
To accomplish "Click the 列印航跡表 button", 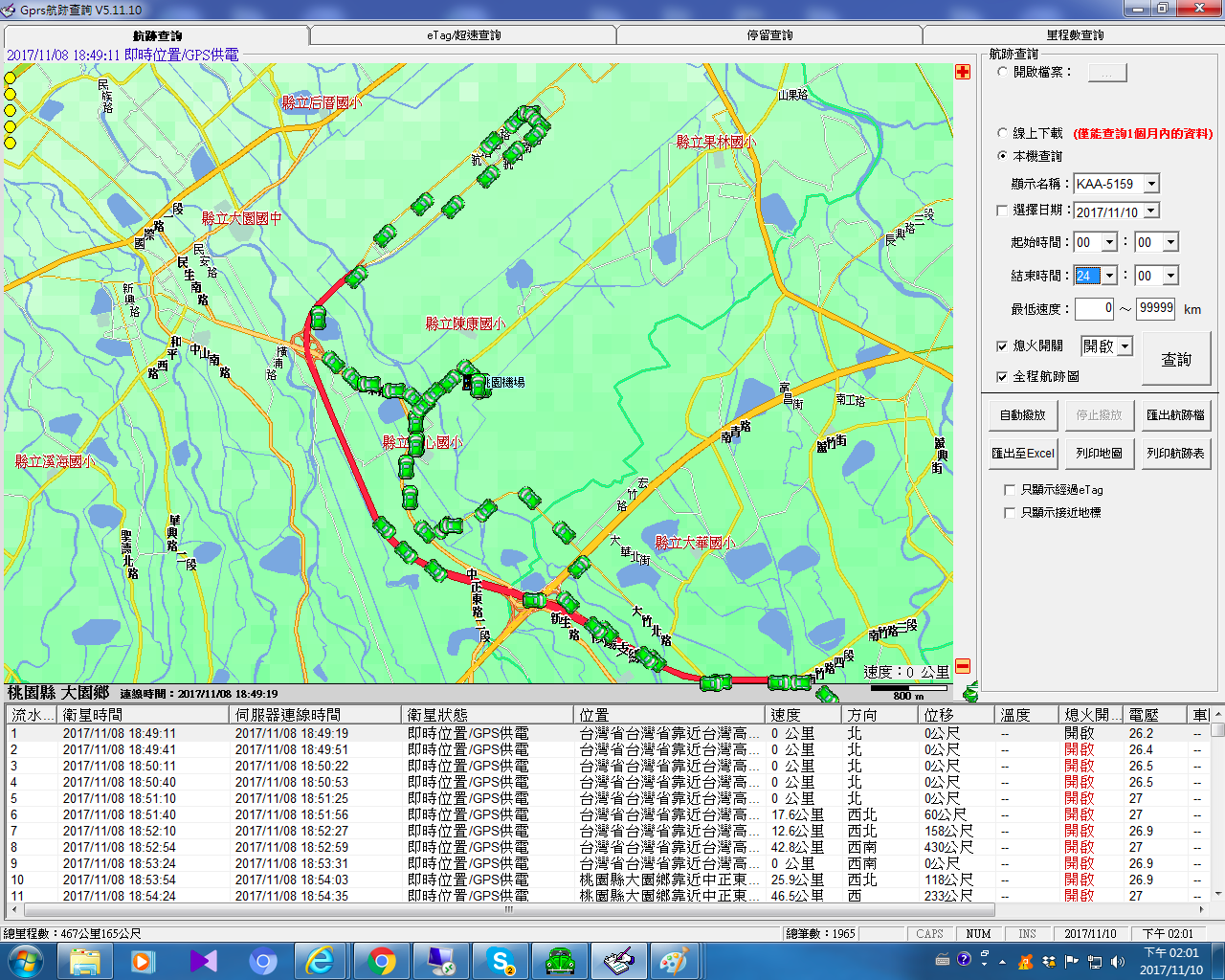I will click(1175, 454).
